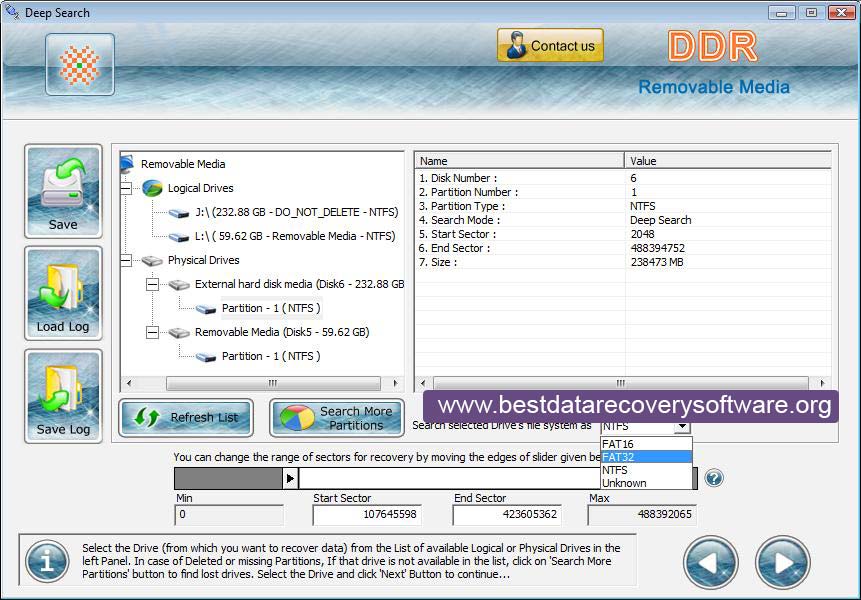Click the J:\ drive icon
The width and height of the screenshot is (861, 600).
pos(179,213)
